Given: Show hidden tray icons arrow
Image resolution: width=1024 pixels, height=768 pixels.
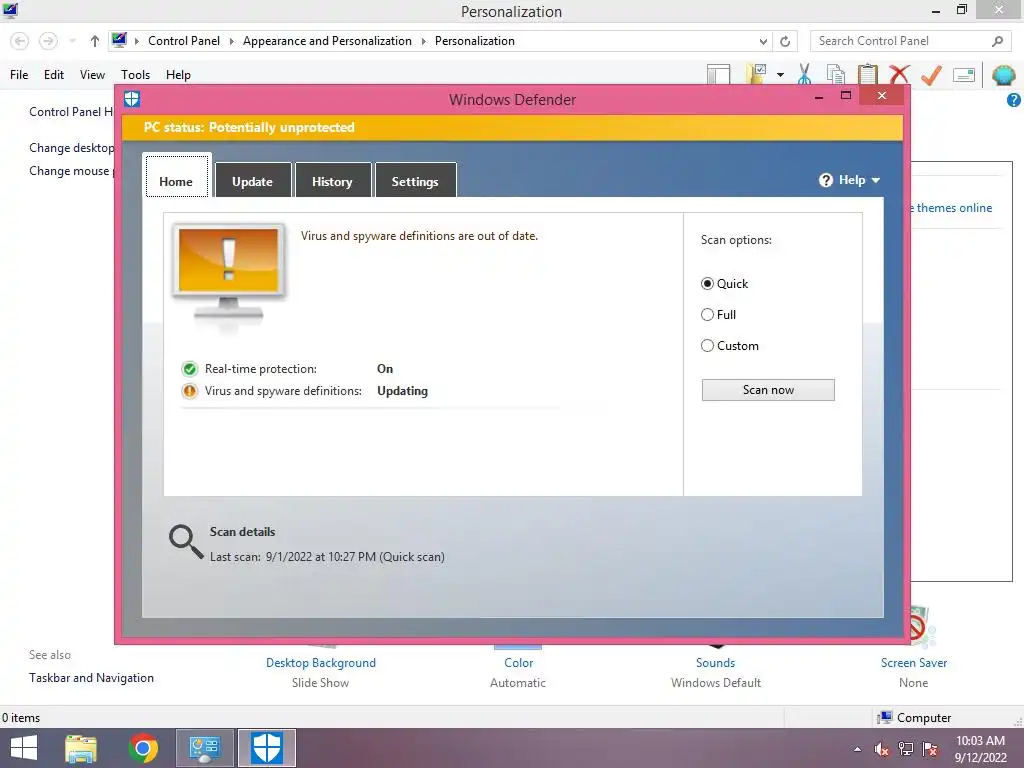Looking at the screenshot, I should (857, 749).
